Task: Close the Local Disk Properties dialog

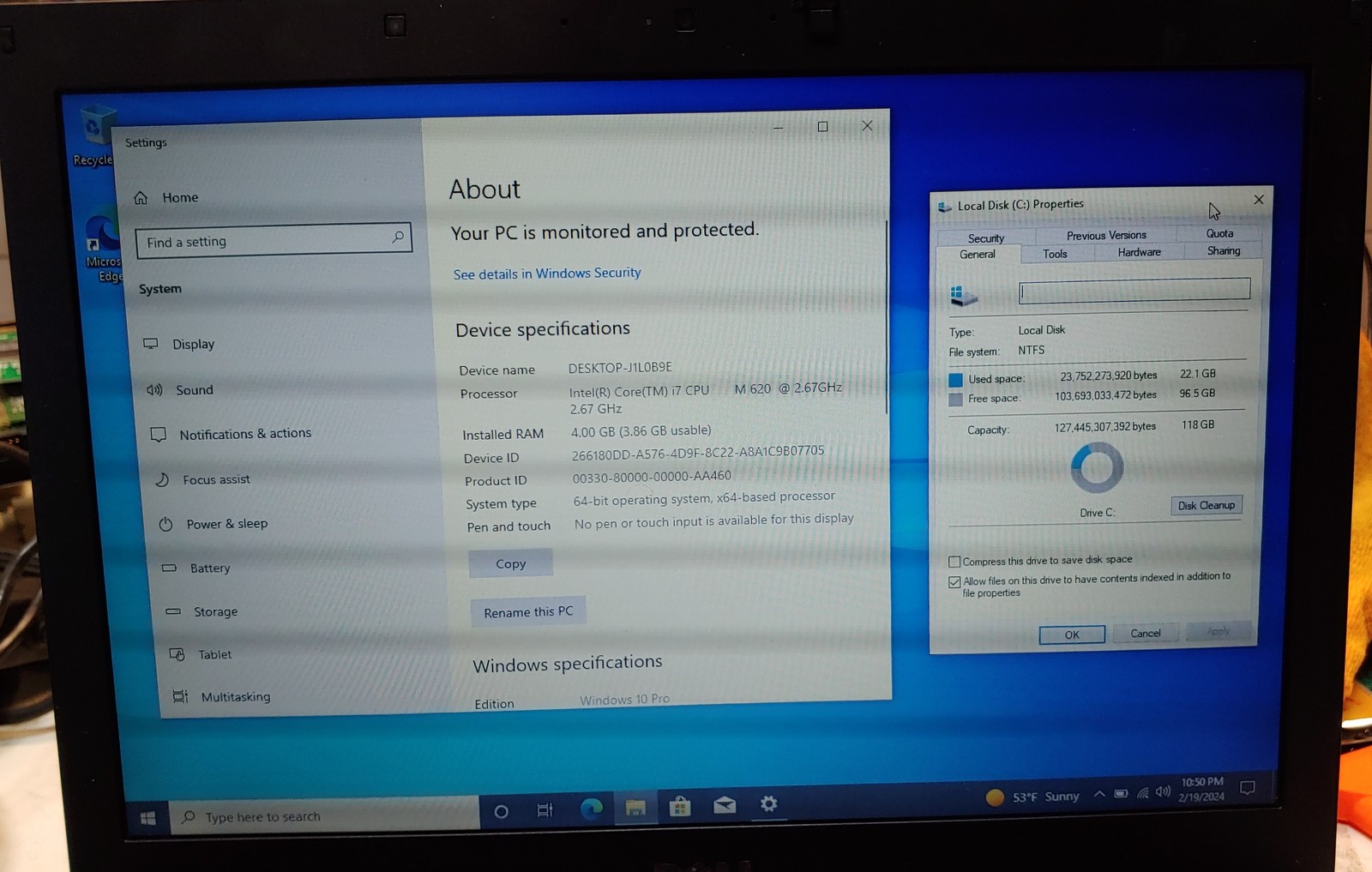Action: pos(1258,200)
